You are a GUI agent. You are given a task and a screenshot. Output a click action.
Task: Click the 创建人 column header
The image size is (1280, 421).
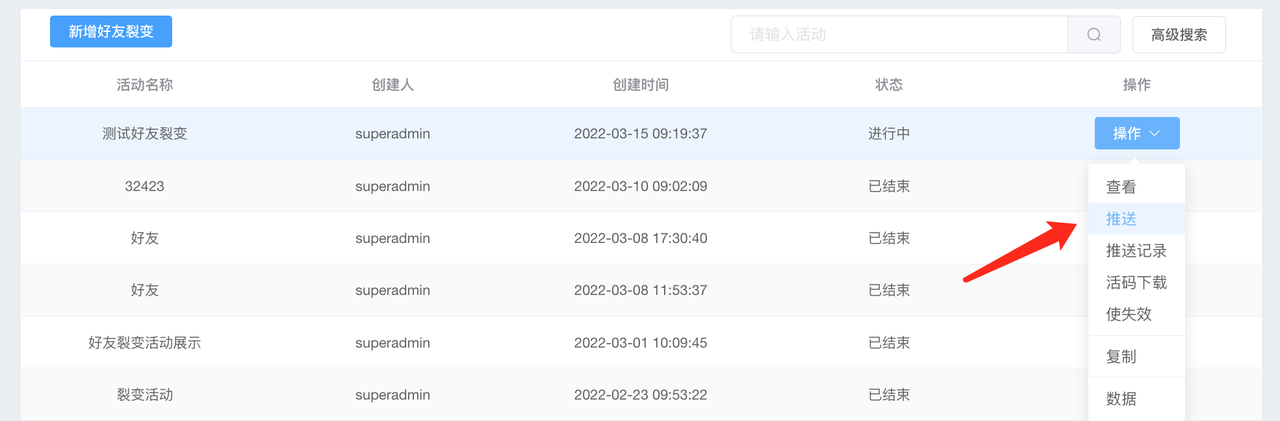coord(393,85)
